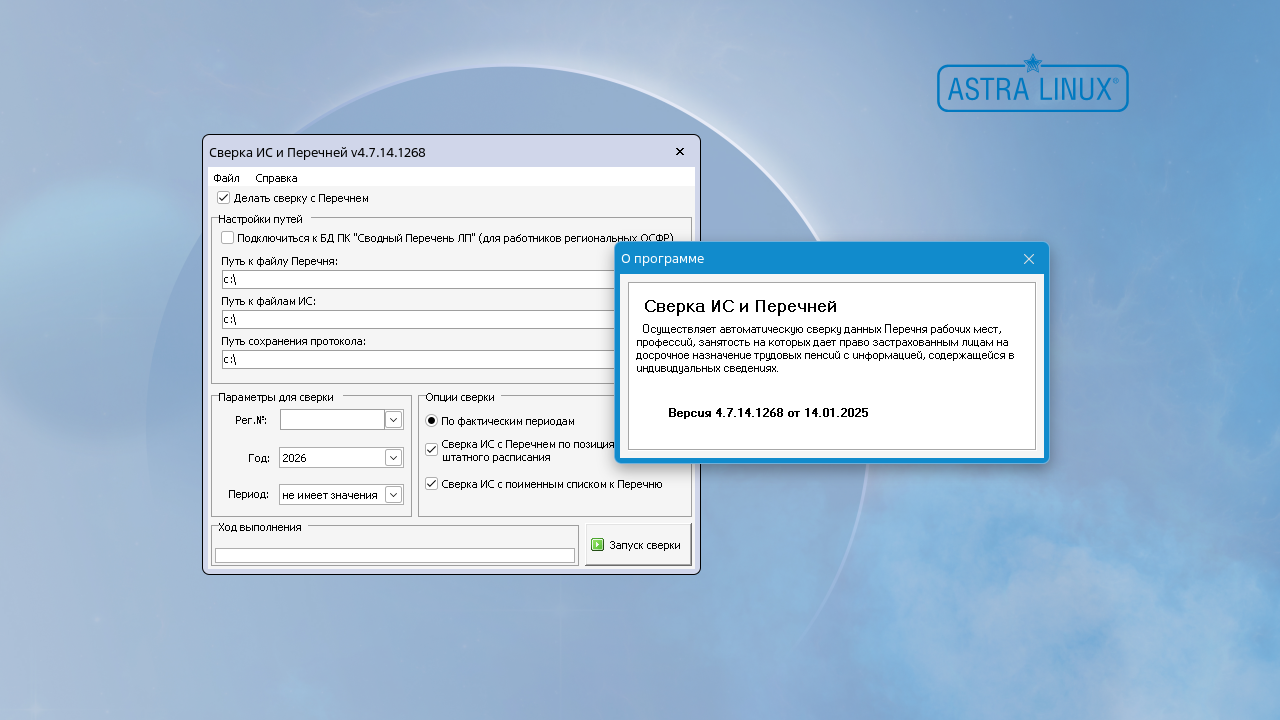Select 'По фактическим периодам' radio button
This screenshot has height=720, width=1280.
point(432,421)
